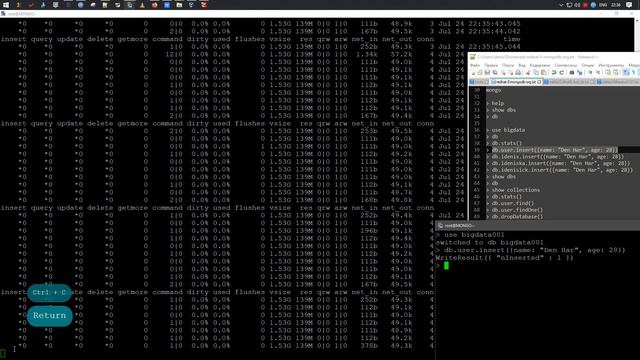Click the '196b' net_in value in mongostat
The width and height of the screenshot is (640, 360).
369,231
